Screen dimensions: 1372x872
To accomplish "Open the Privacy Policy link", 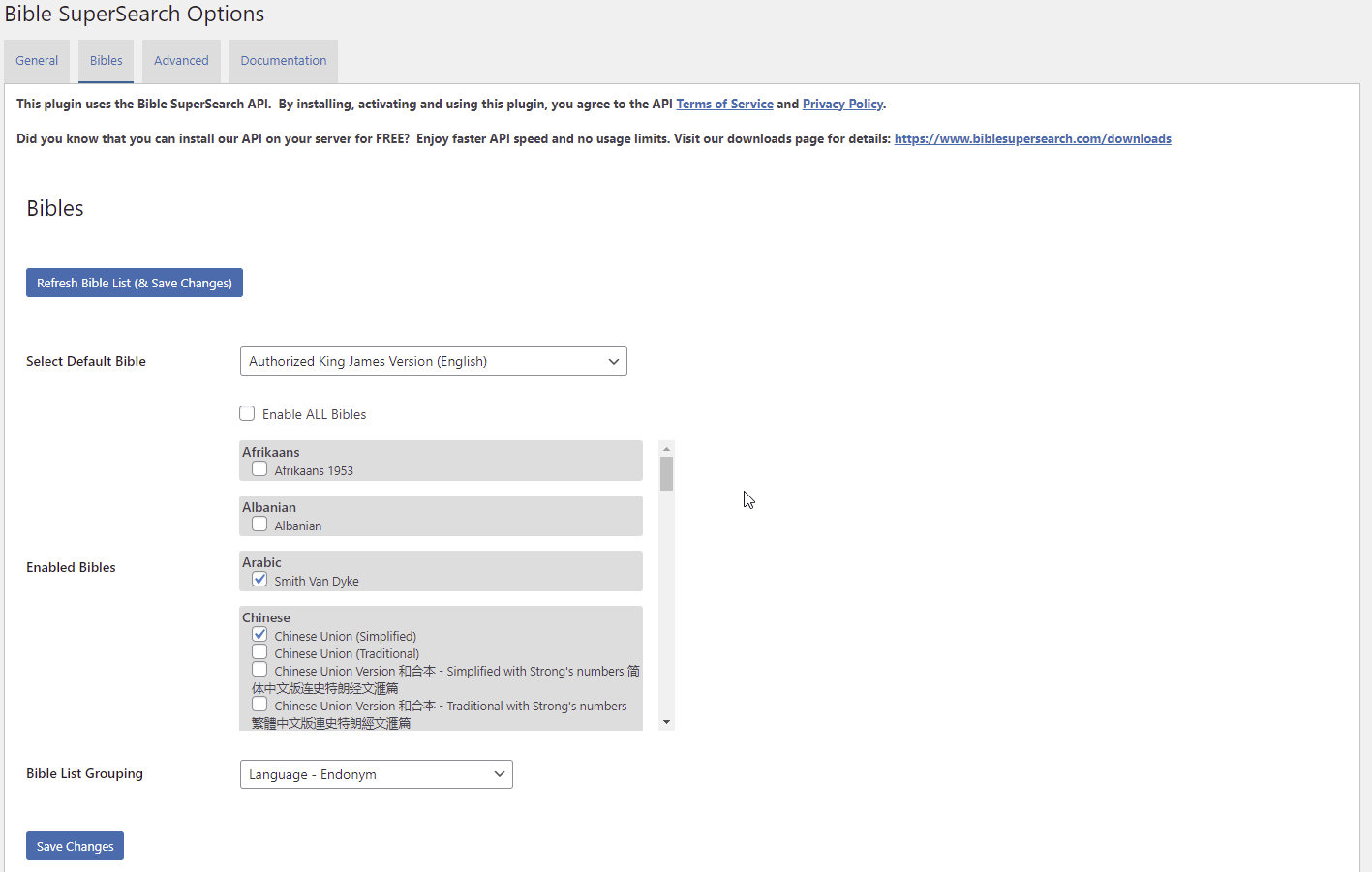I will (842, 104).
